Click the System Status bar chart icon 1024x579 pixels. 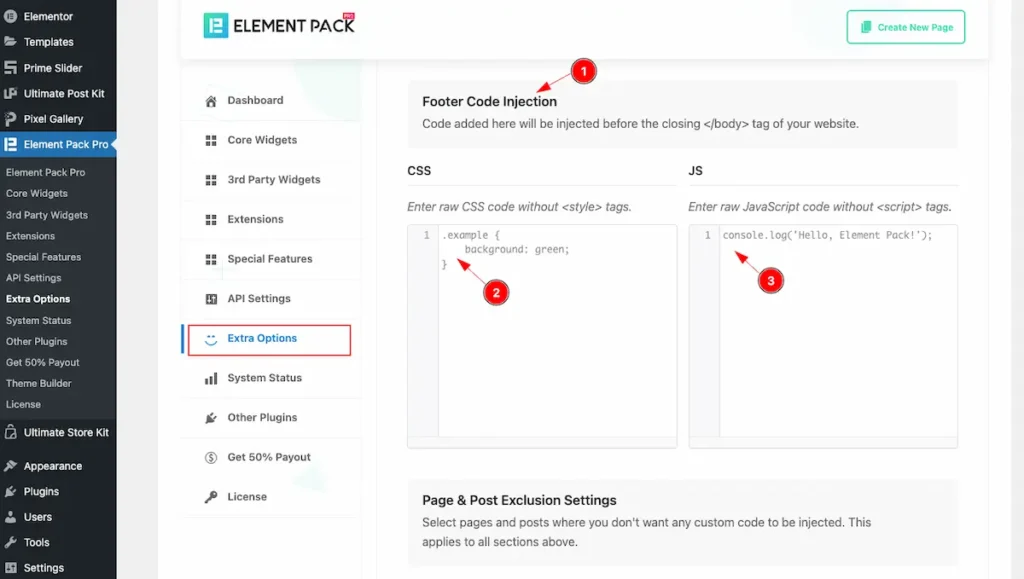coord(211,378)
